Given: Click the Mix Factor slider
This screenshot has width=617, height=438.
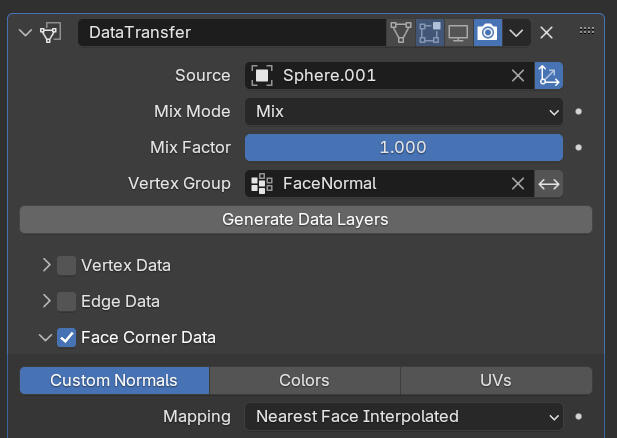Looking at the screenshot, I should (404, 147).
